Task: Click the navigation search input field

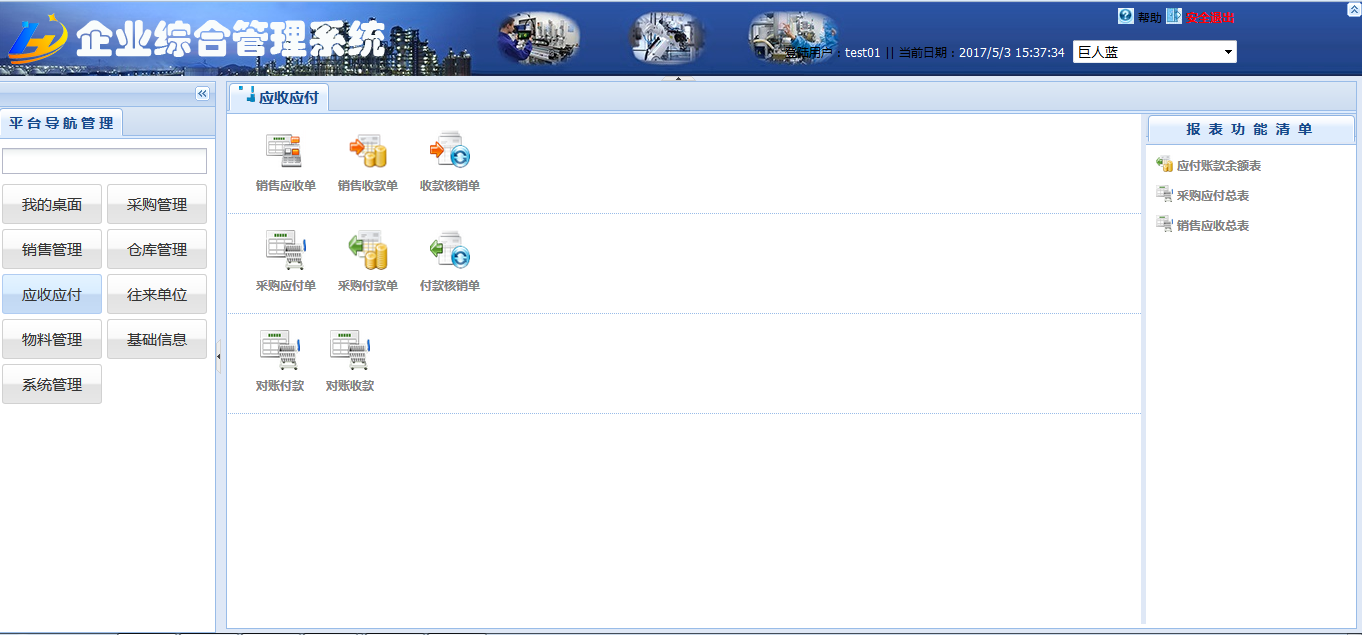Action: click(104, 161)
